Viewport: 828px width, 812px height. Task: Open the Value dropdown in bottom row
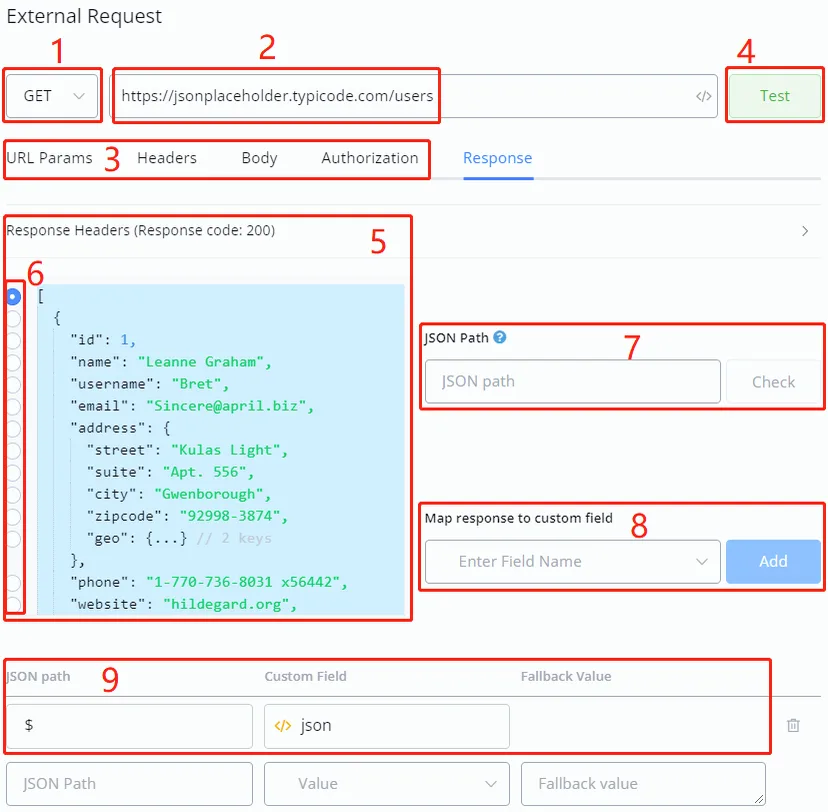[387, 784]
